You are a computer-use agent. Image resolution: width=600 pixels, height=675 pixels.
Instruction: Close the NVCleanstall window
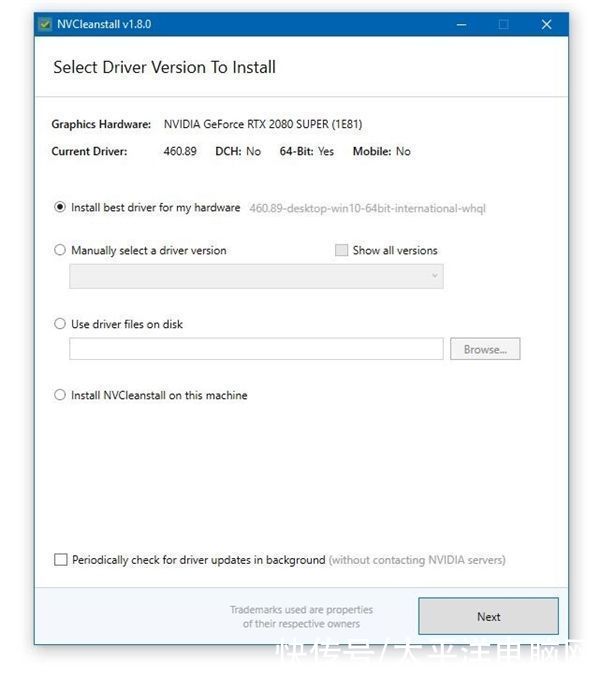(x=546, y=25)
